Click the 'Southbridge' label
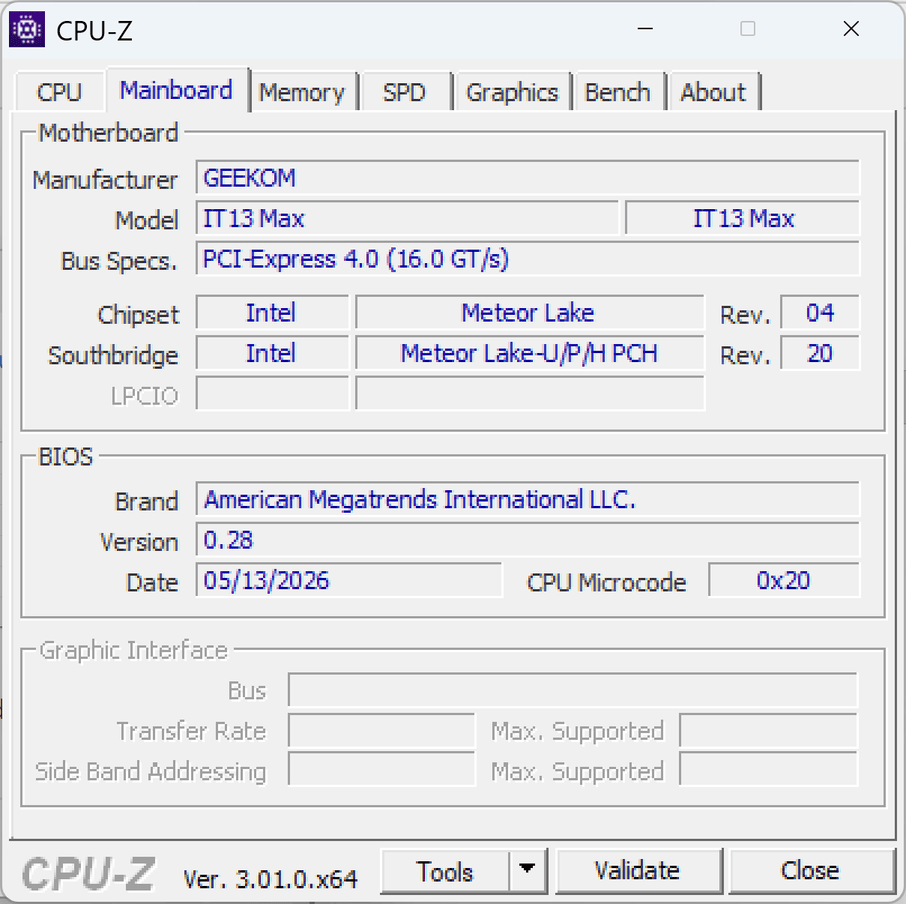This screenshot has height=904, width=906. (113, 356)
